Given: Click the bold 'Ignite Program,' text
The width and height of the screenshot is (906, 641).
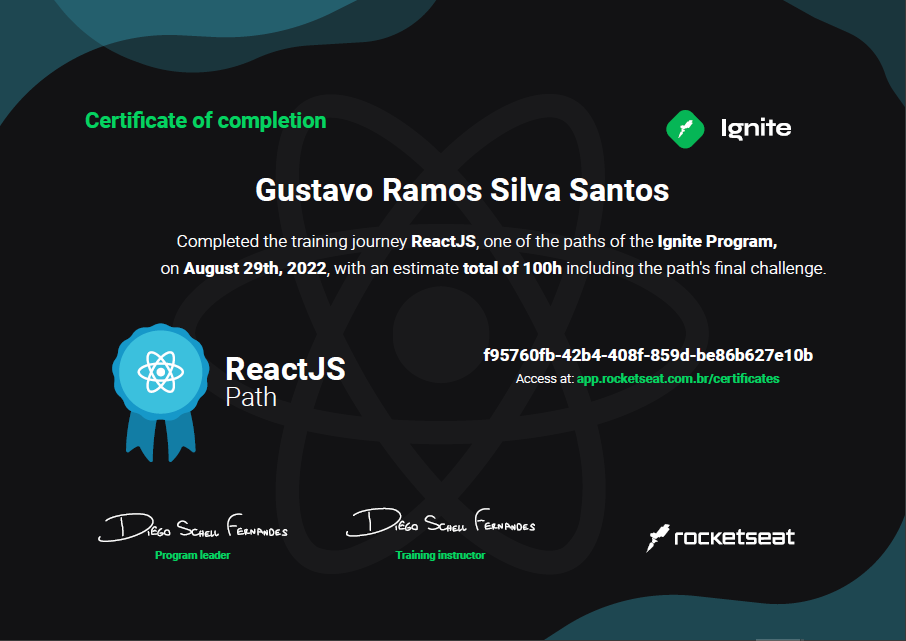Looking at the screenshot, I should tap(717, 242).
